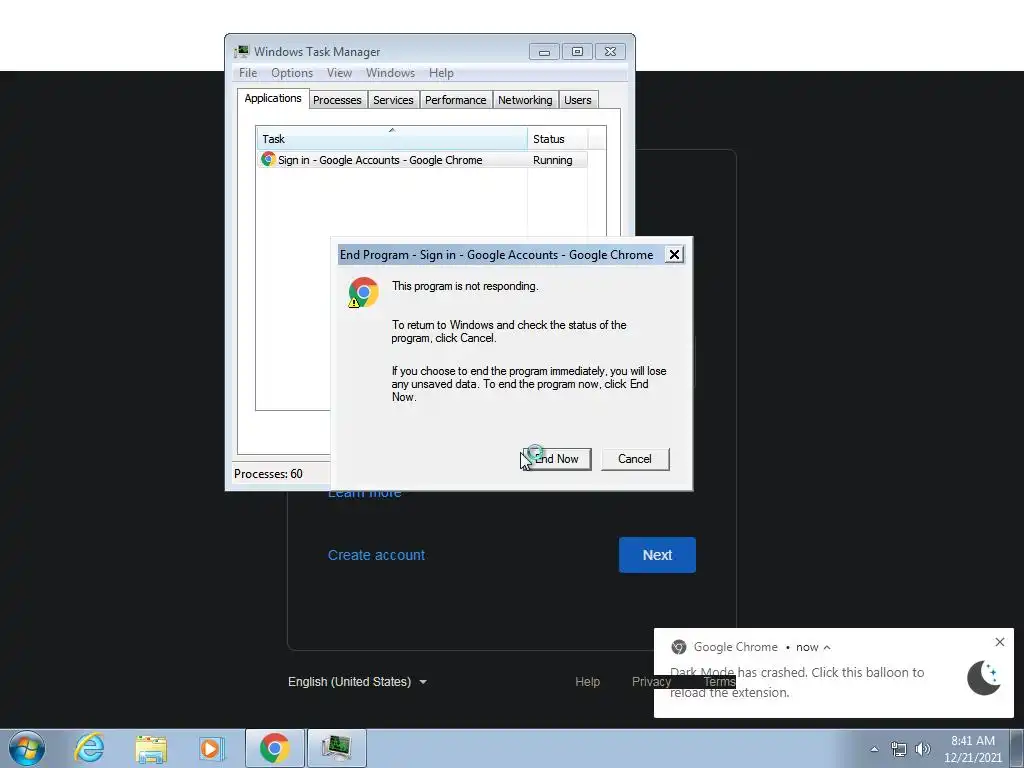Open the Windows menu in Task Manager

coord(390,73)
